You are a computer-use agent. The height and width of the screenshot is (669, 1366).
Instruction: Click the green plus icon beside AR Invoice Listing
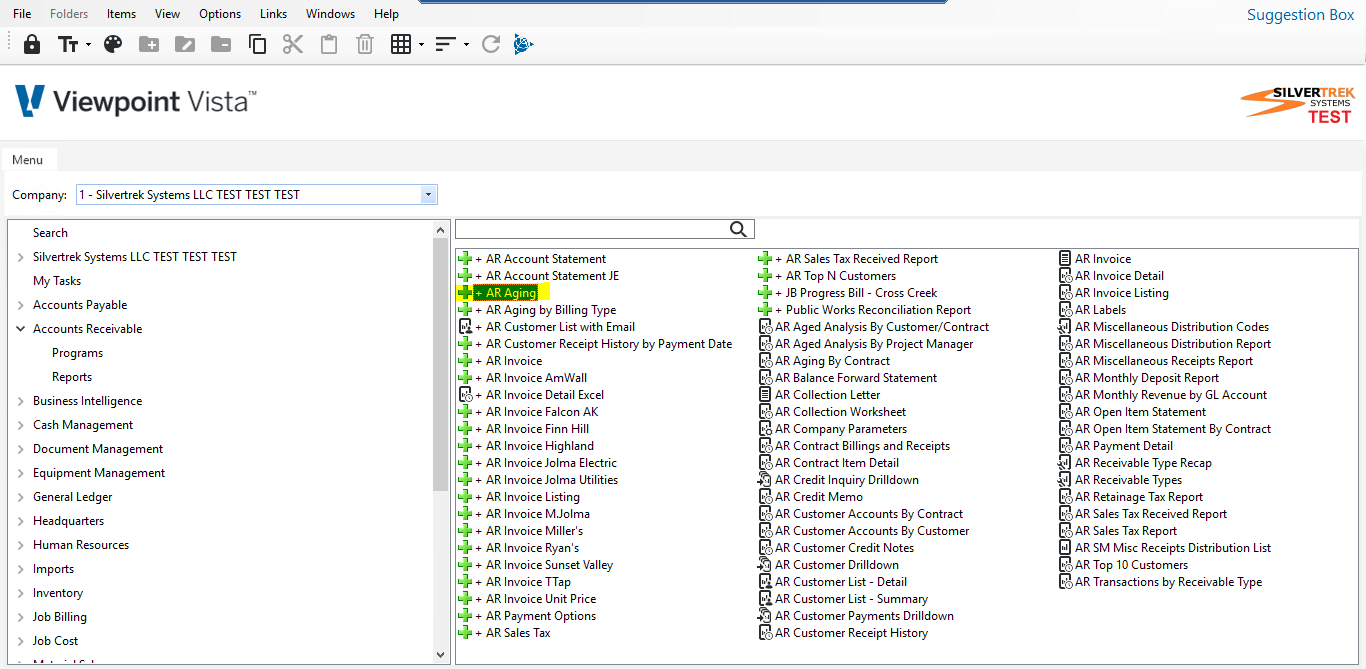pos(465,497)
